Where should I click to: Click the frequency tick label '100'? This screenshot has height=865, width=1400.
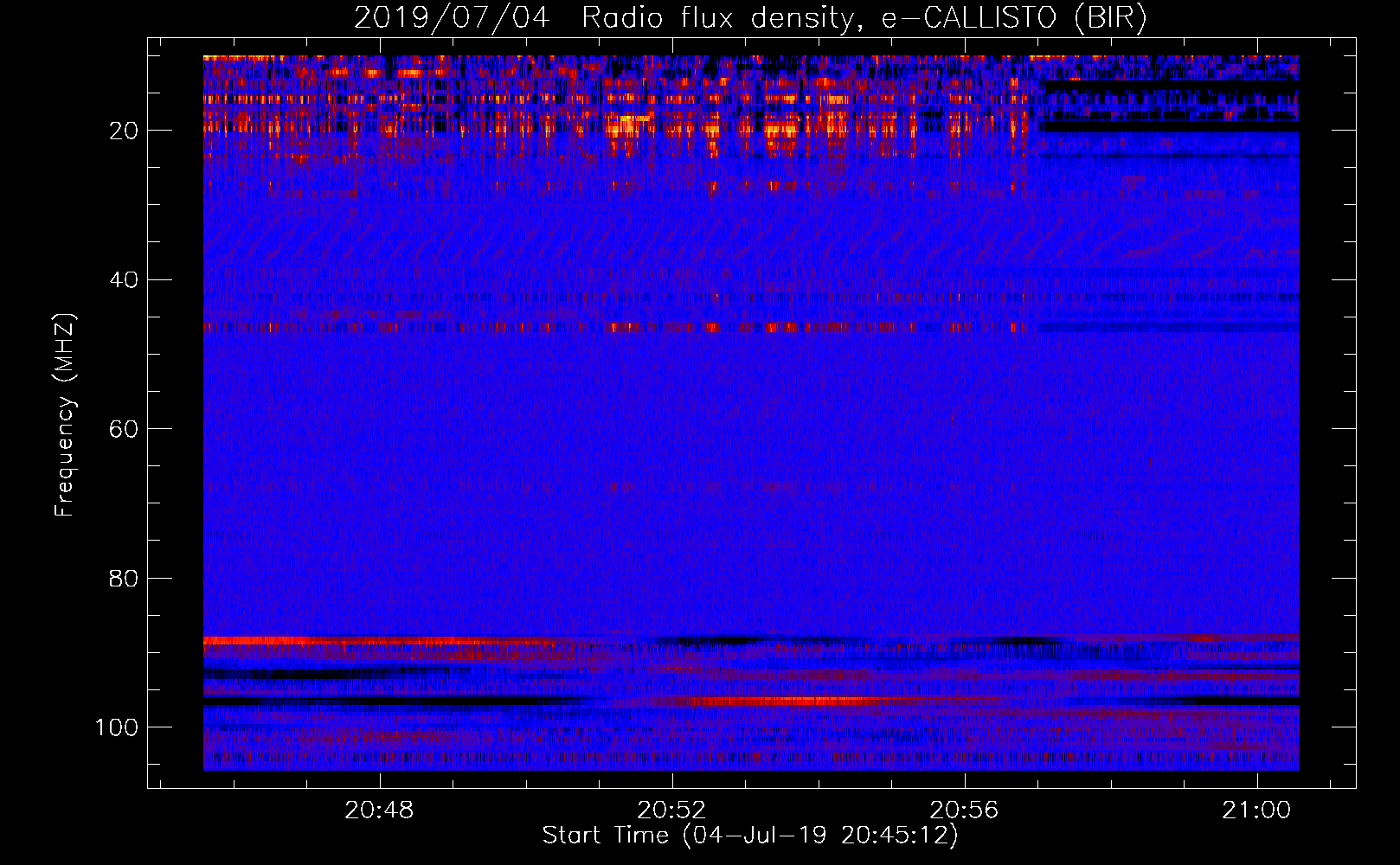[x=117, y=727]
